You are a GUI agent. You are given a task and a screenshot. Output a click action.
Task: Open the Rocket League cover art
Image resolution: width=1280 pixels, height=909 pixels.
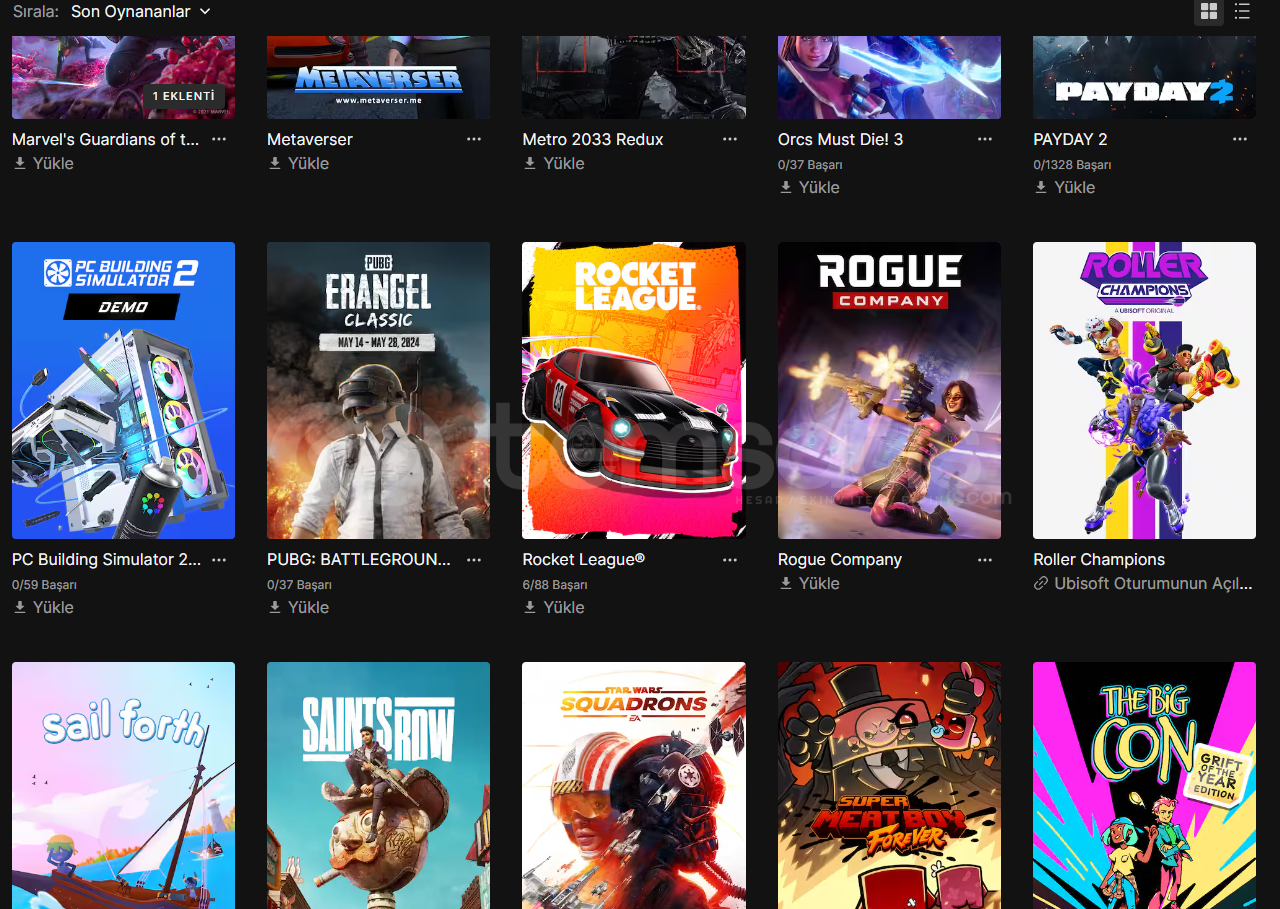tap(634, 390)
